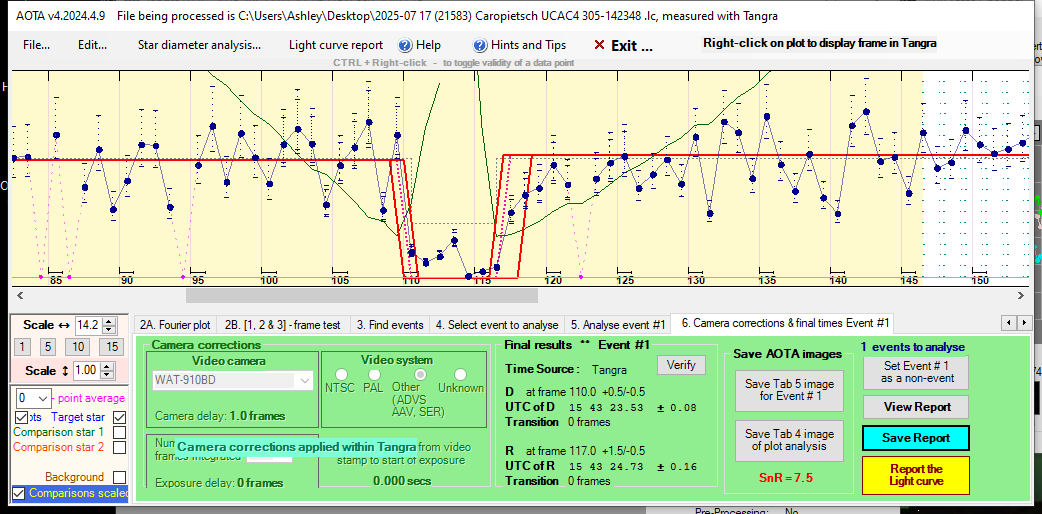This screenshot has width=1042, height=514.
Task: Click the red X Exit icon
Action: (599, 45)
